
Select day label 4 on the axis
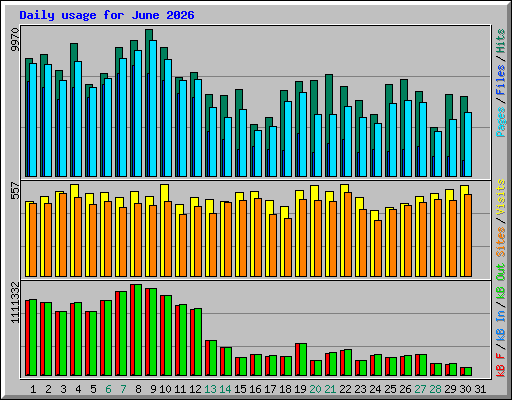point(78,389)
